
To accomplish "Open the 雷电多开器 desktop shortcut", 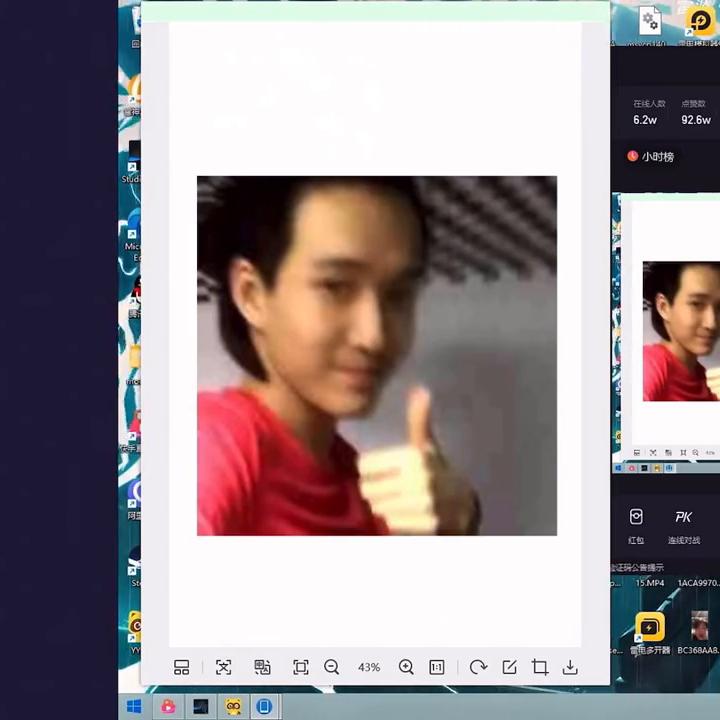I will (x=650, y=632).
